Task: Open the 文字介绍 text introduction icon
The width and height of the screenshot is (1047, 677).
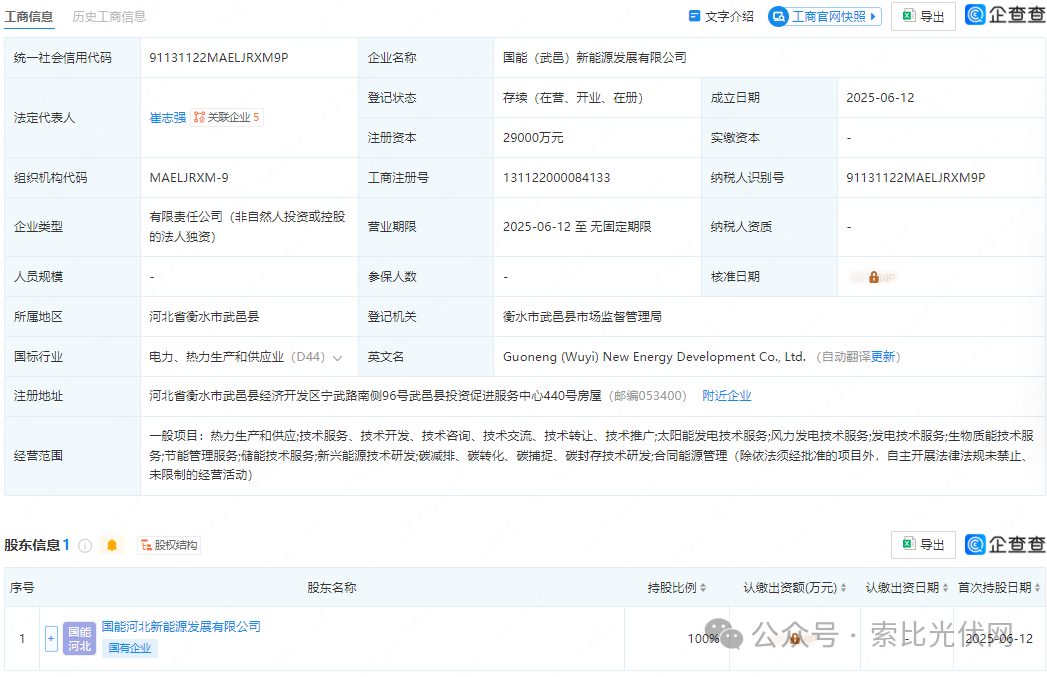Action: [x=721, y=16]
